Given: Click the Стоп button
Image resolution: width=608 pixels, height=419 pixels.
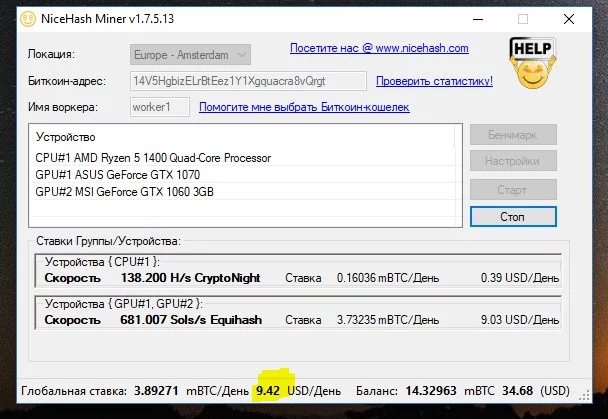Looking at the screenshot, I should coord(513,216).
